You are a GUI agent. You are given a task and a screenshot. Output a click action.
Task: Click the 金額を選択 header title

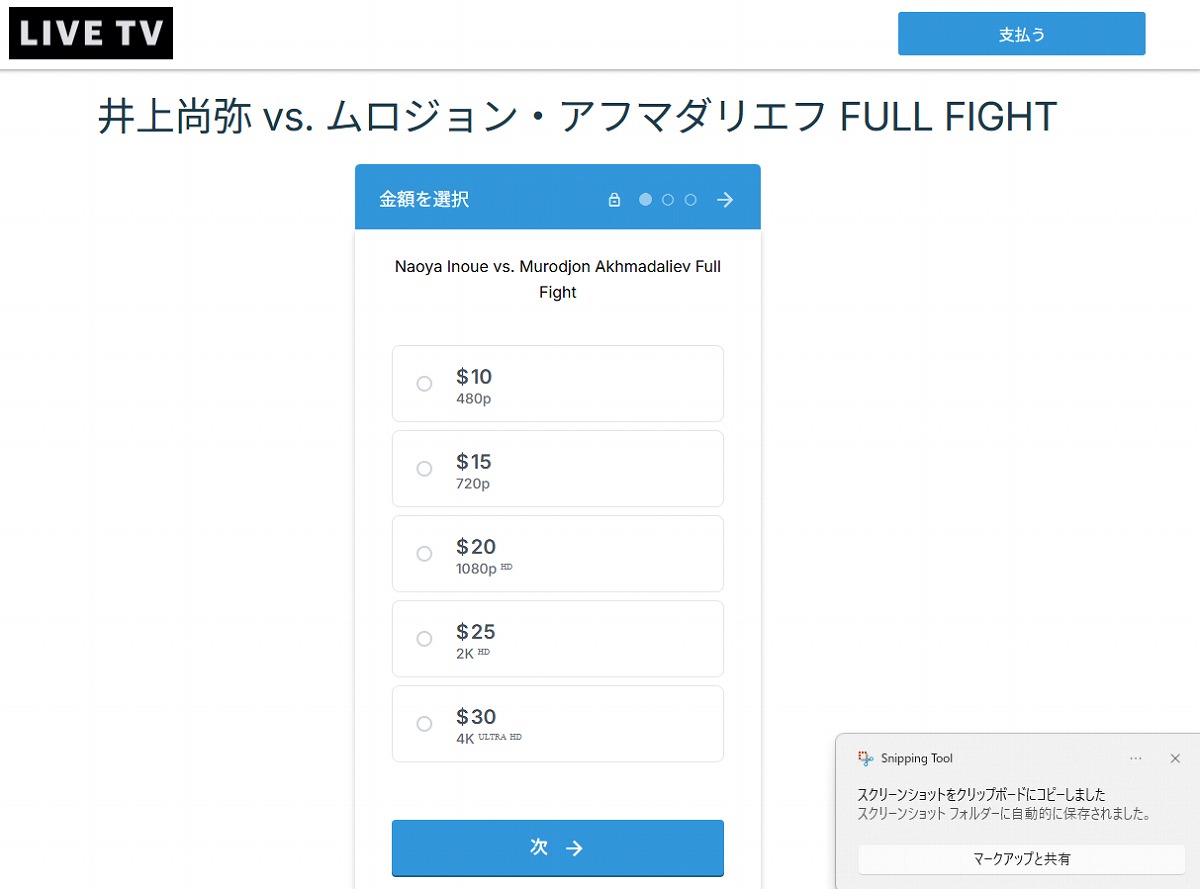pyautogui.click(x=424, y=200)
